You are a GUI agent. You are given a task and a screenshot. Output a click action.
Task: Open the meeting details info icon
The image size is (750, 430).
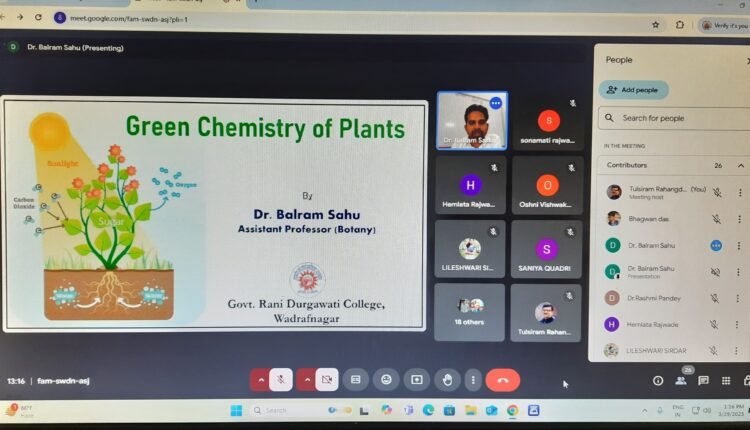pyautogui.click(x=658, y=380)
